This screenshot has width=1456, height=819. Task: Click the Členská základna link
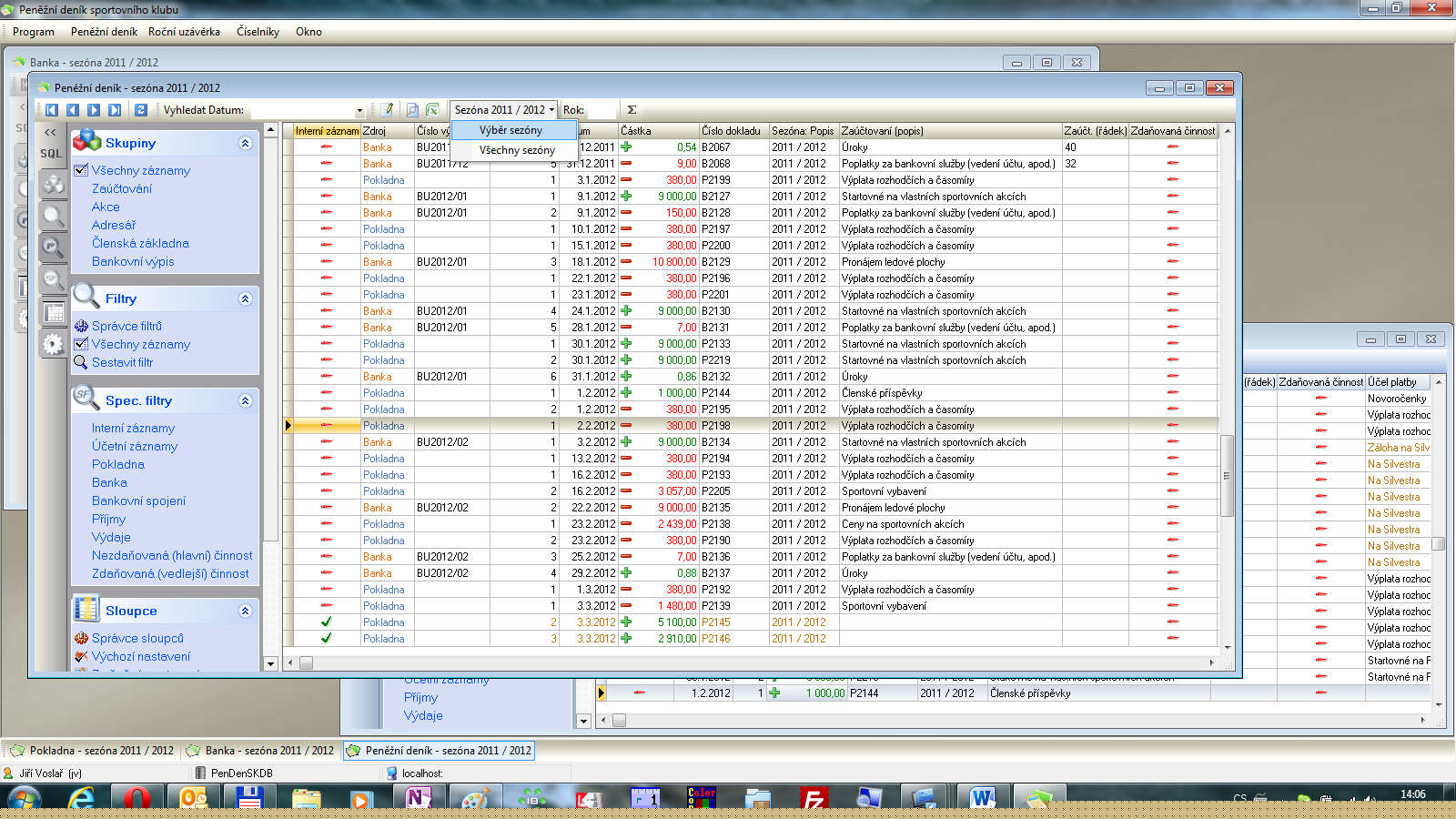pos(140,243)
